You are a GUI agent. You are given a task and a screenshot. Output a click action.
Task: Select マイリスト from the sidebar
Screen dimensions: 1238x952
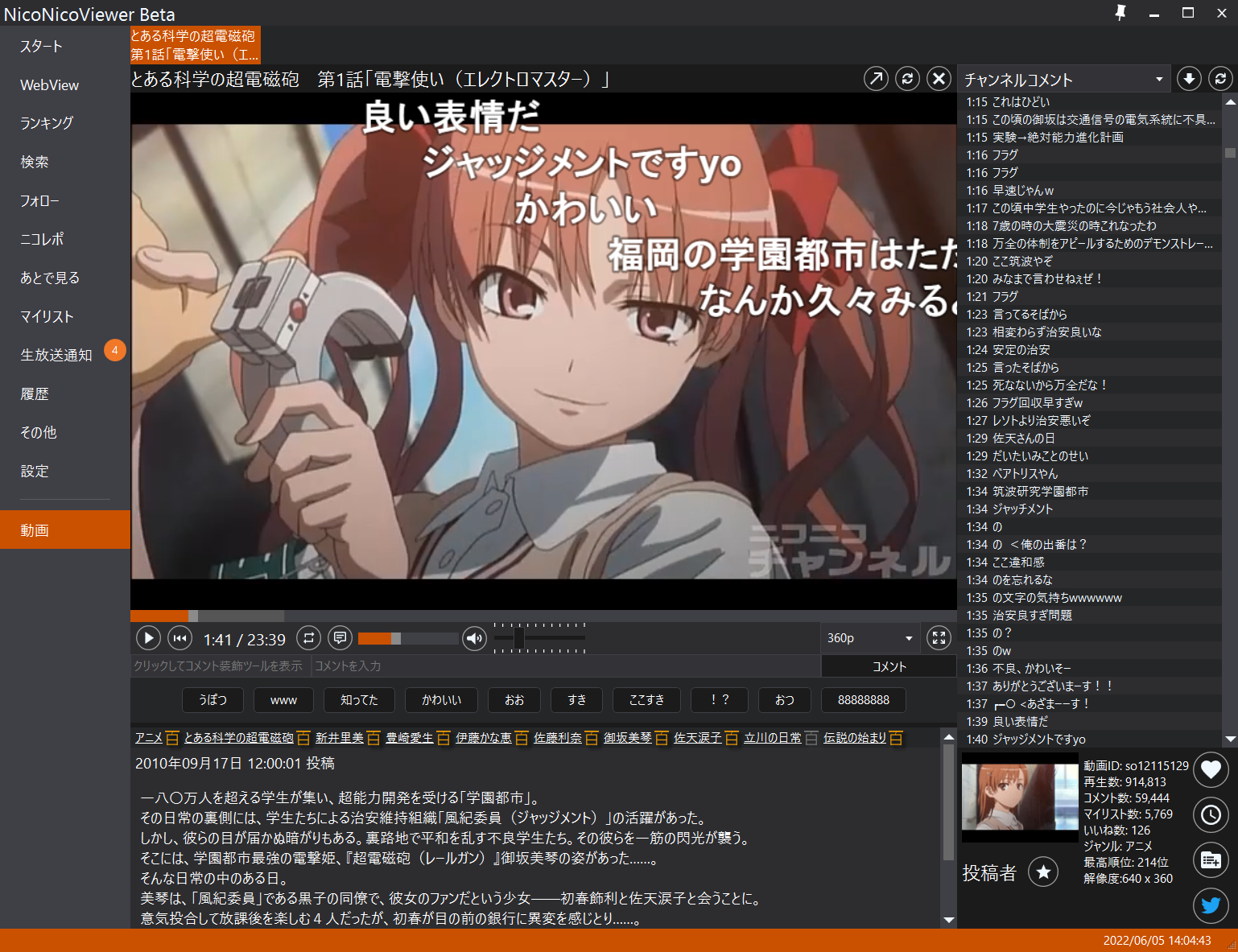click(47, 316)
